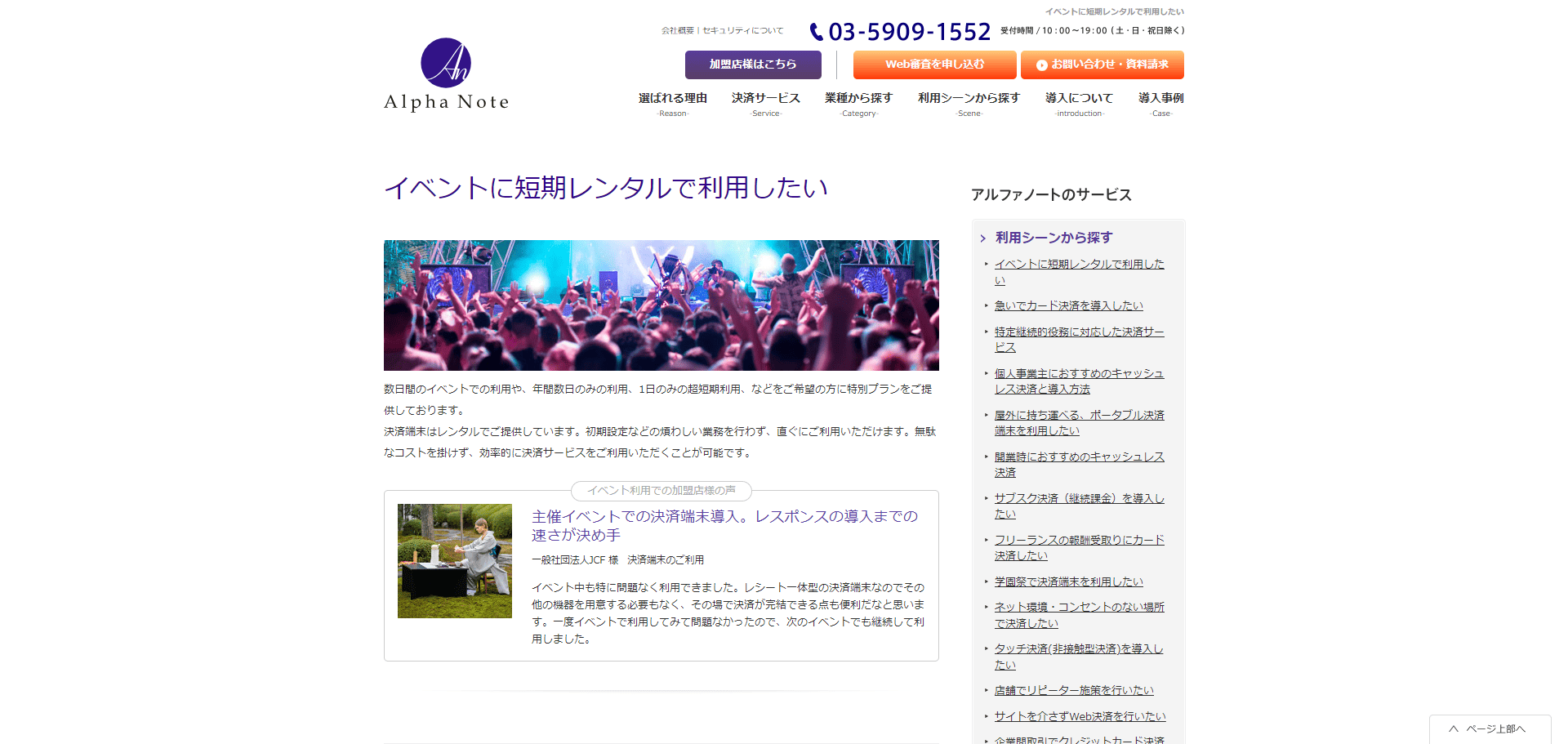Open 学園祭で決済端末を利用したい sidebar link
This screenshot has width=1568, height=744.
coord(1068,581)
